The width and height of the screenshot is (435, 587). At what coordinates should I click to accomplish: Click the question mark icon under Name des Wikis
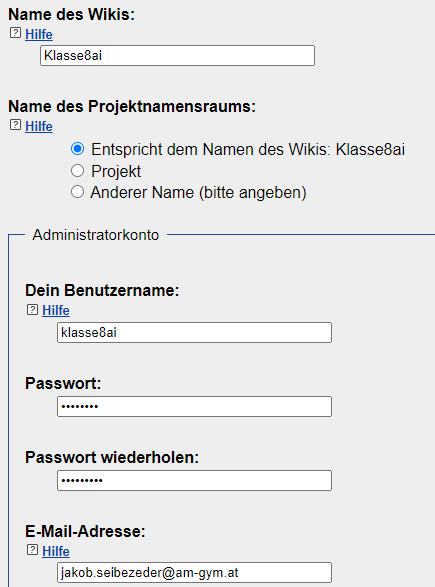coord(15,33)
